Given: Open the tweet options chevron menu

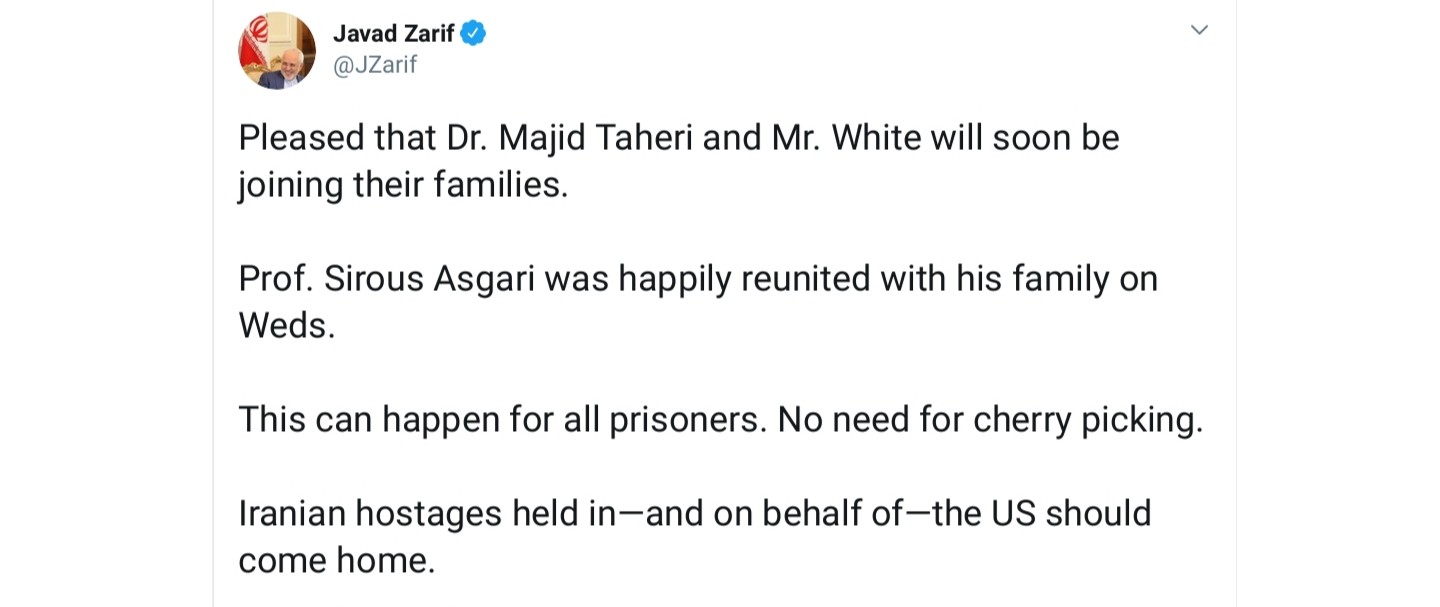Looking at the screenshot, I should coord(1199,30).
